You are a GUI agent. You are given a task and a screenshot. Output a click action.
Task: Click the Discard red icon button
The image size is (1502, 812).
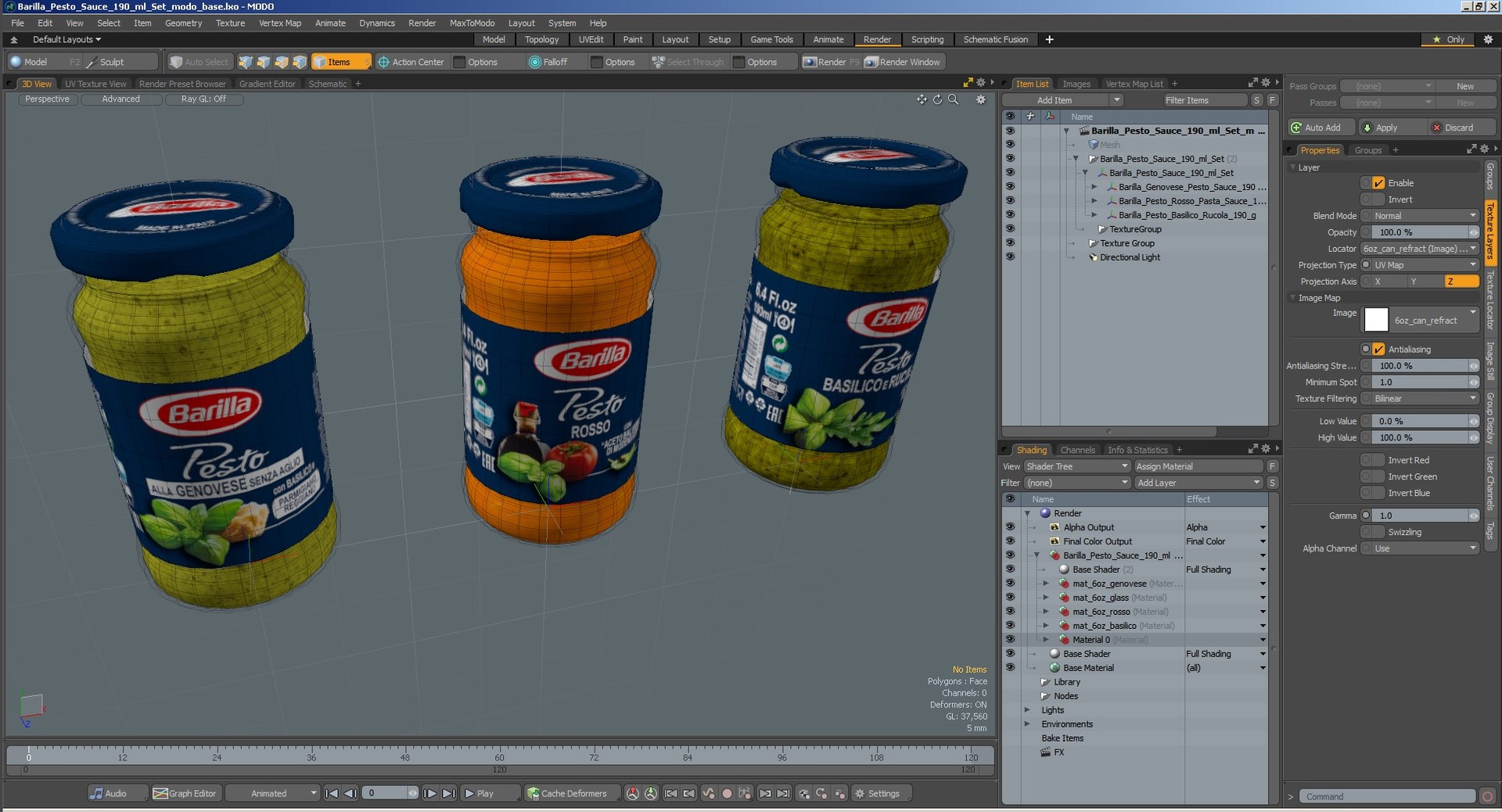(1436, 128)
